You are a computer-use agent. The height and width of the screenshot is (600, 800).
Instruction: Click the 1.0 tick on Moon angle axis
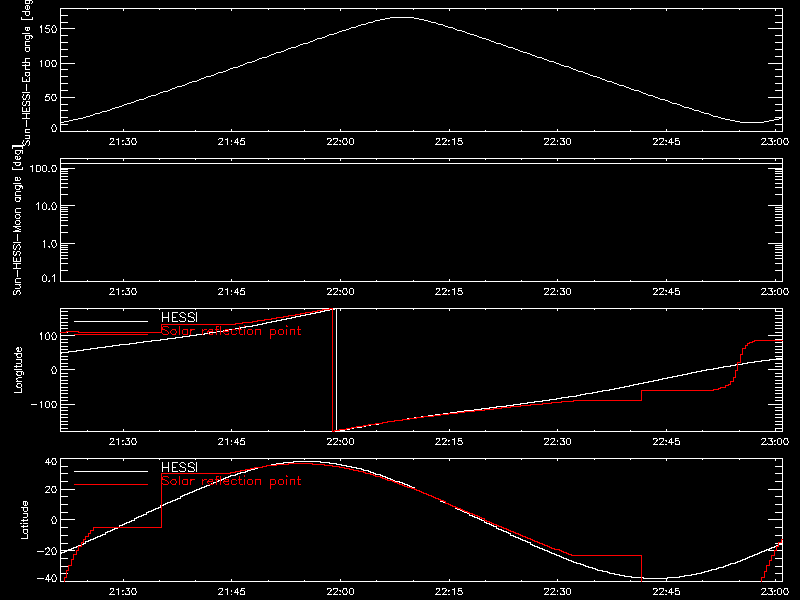(x=49, y=244)
